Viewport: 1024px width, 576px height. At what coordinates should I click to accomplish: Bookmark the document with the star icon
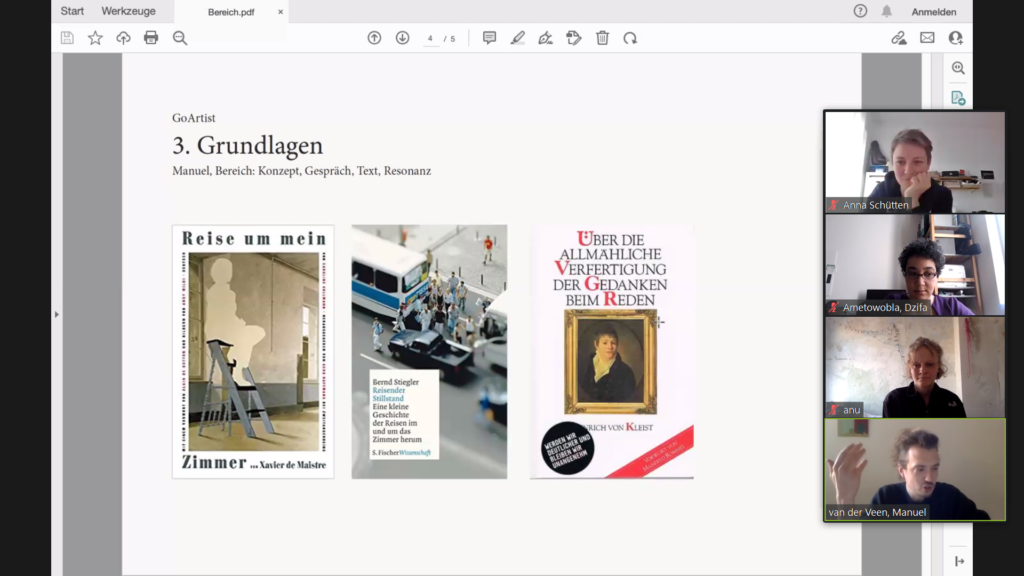click(95, 38)
